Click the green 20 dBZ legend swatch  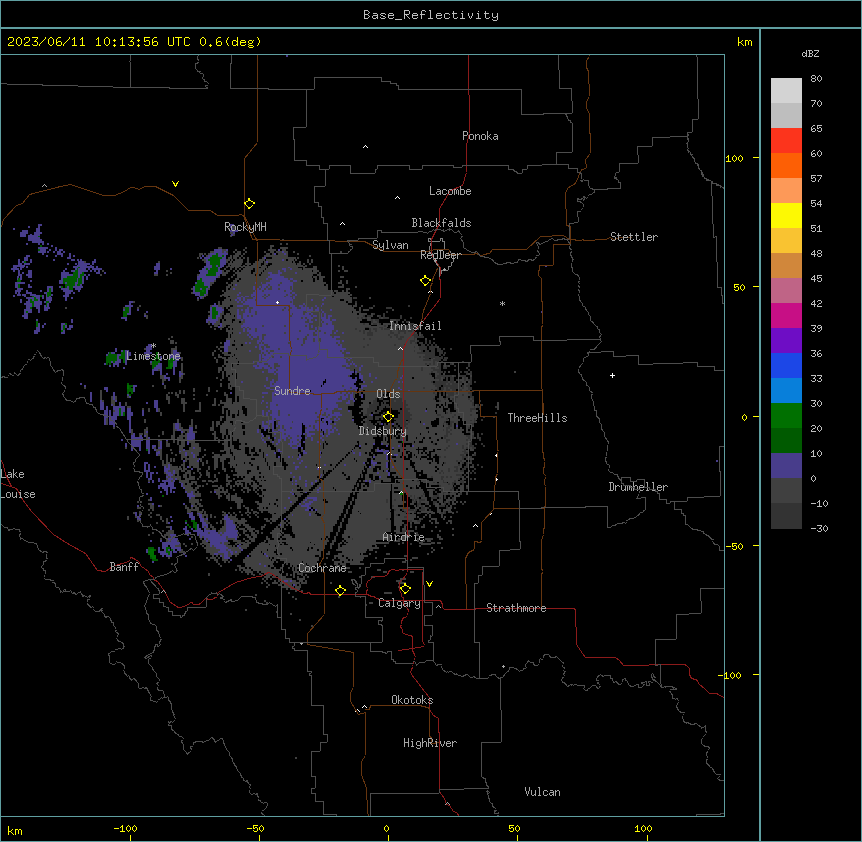coord(786,416)
